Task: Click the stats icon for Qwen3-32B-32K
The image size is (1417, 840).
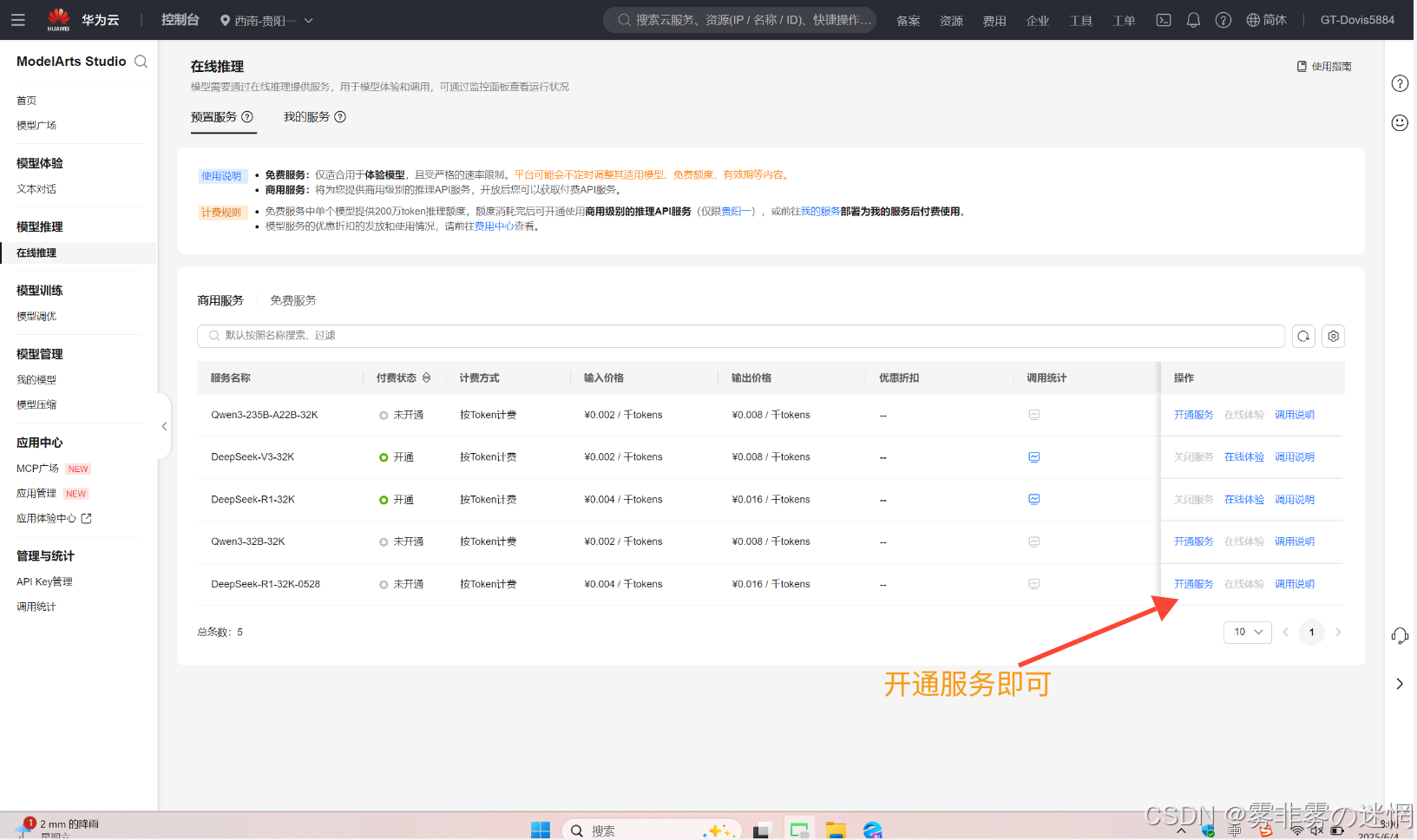Action: coord(1034,541)
